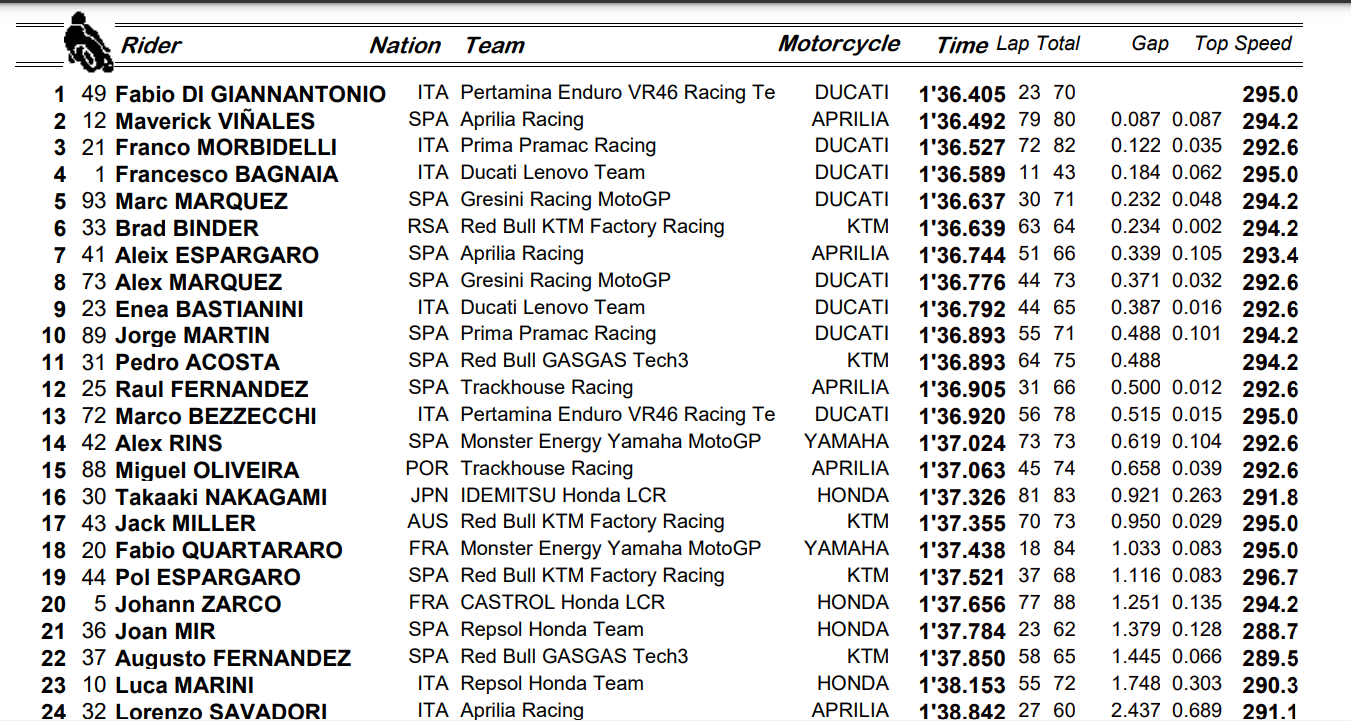Click the Team column header
Viewport: 1351px width, 721px height.
pyautogui.click(x=494, y=45)
